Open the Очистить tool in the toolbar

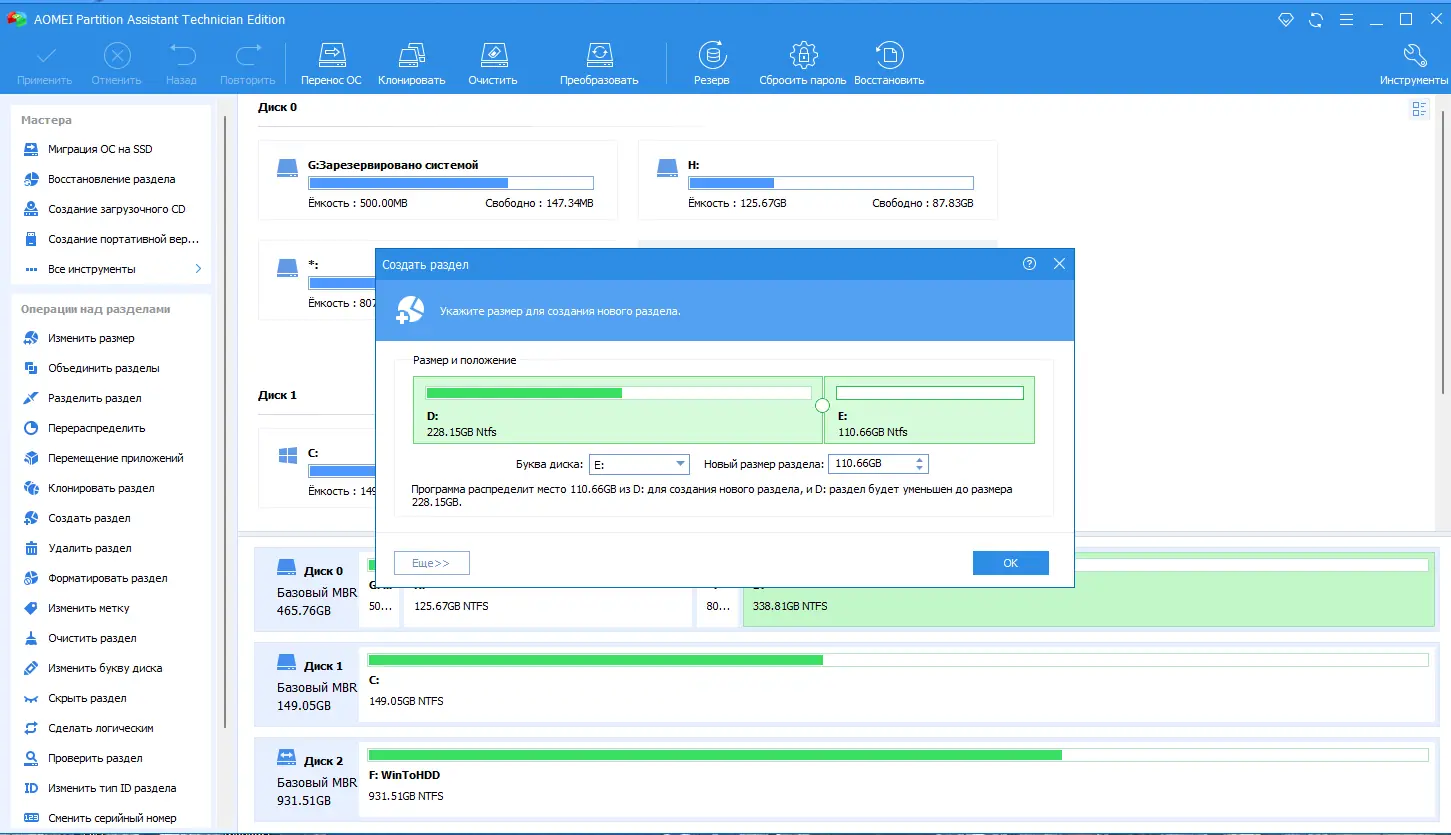coord(493,65)
